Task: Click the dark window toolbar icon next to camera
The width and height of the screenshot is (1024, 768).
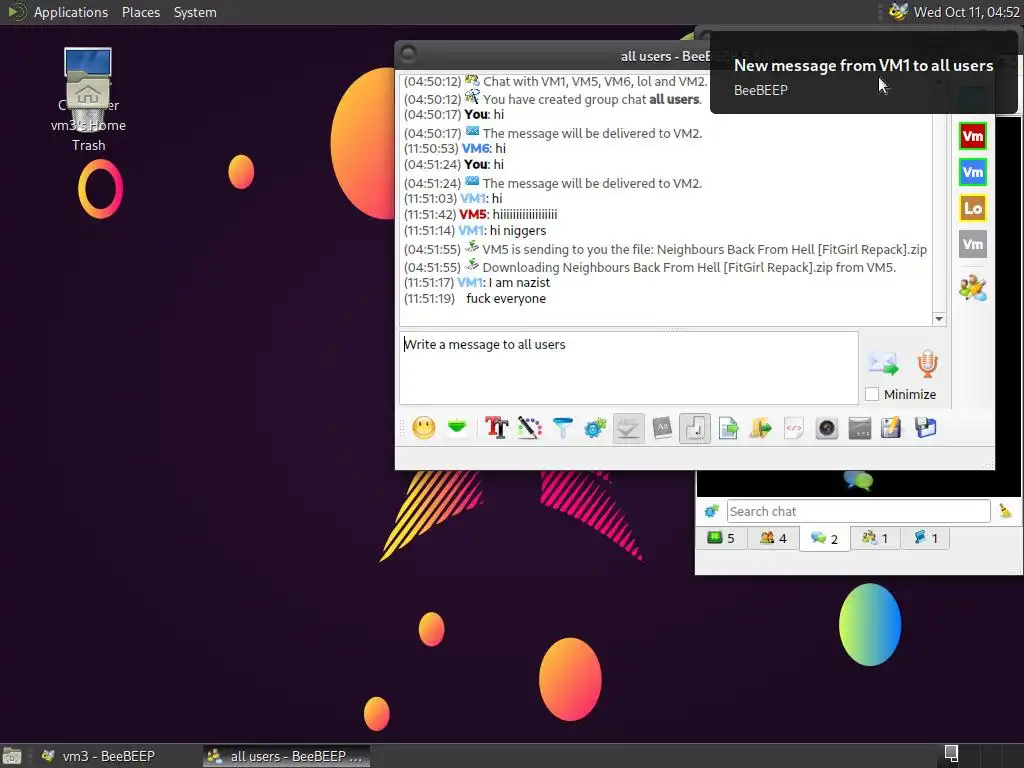Action: pos(859,428)
